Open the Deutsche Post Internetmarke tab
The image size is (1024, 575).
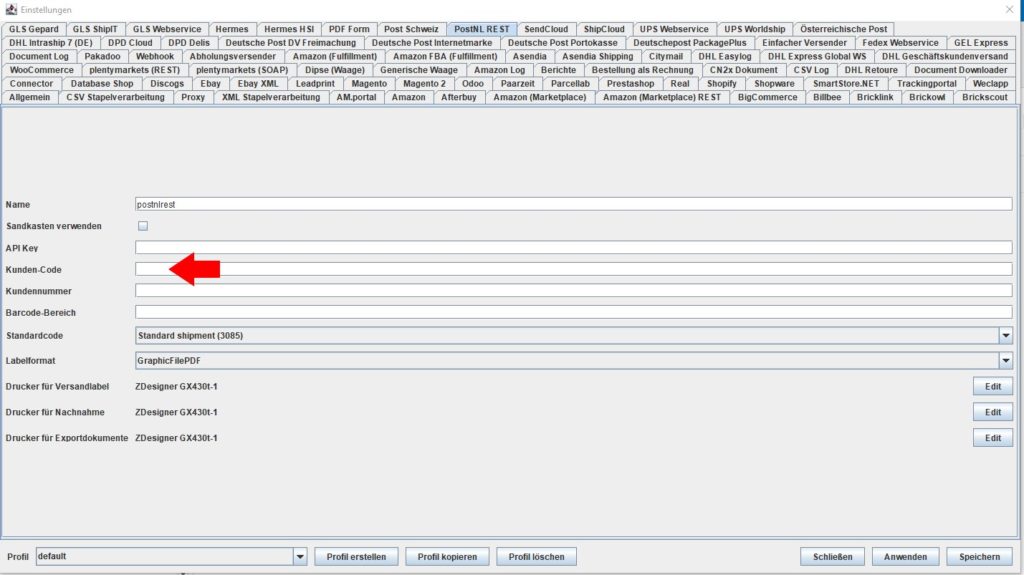click(x=432, y=42)
